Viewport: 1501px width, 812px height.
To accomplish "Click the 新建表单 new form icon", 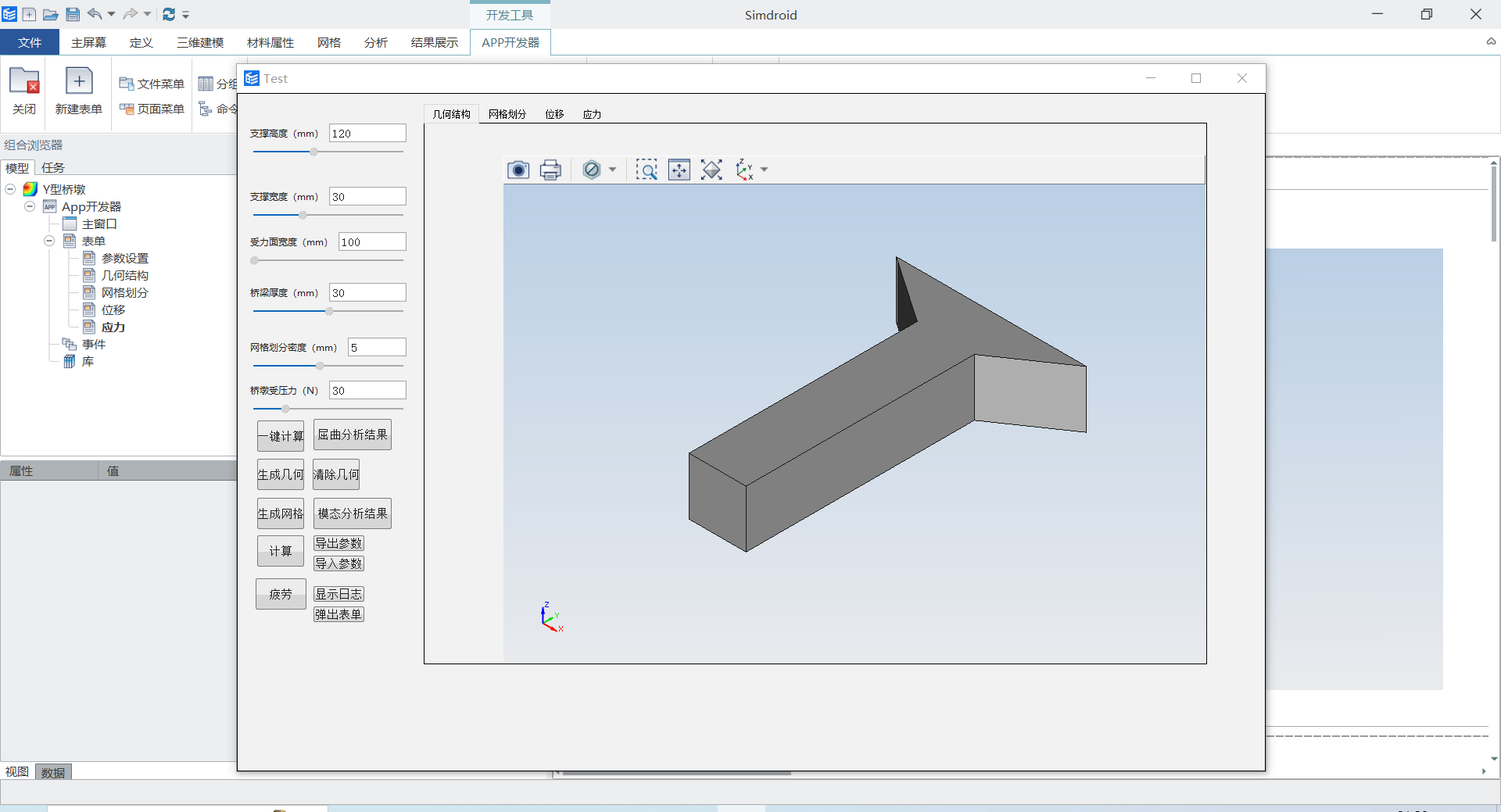I will click(78, 82).
